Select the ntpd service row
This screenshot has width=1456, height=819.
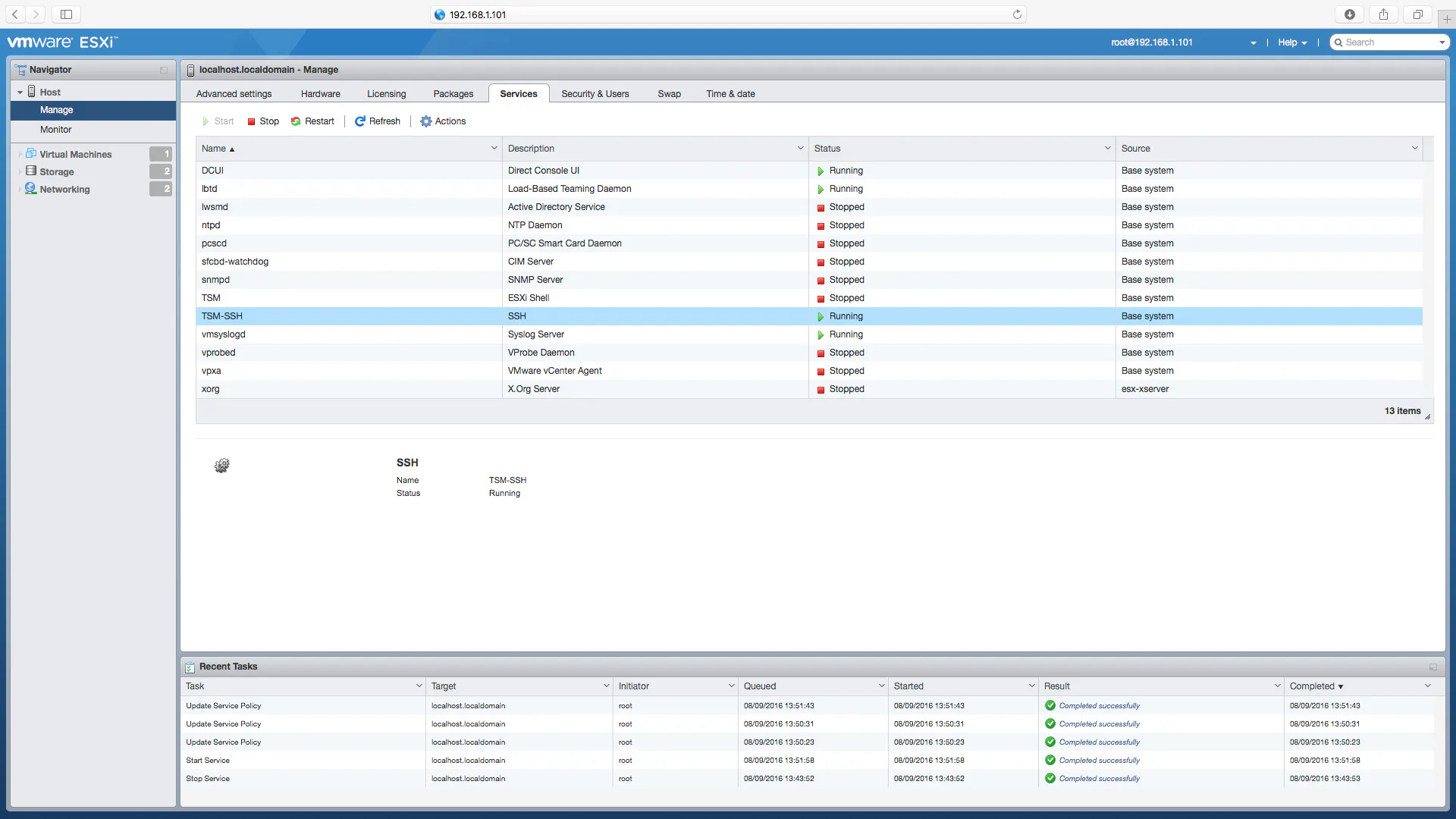[809, 225]
